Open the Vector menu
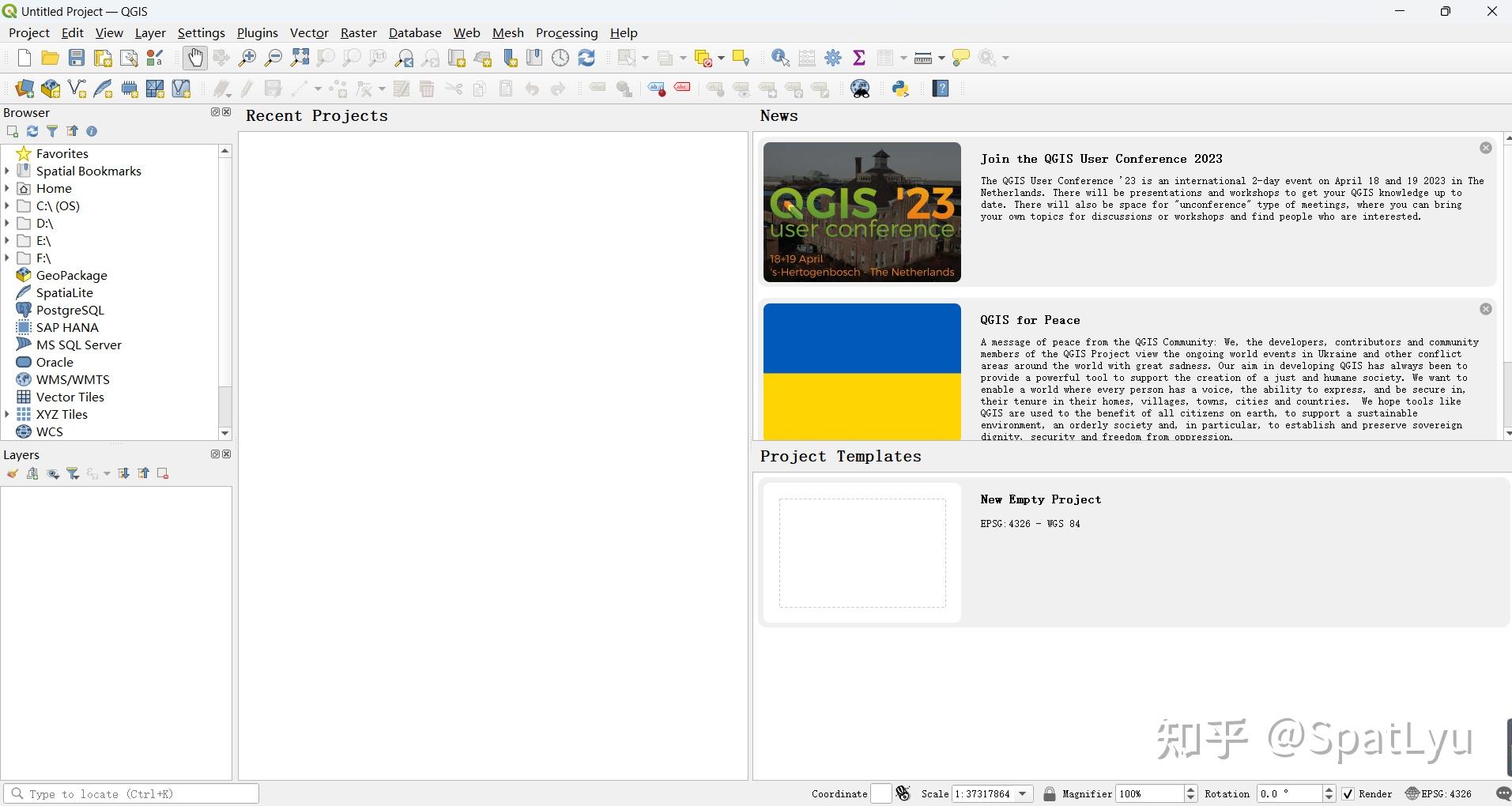The width and height of the screenshot is (1512, 806). (x=308, y=33)
